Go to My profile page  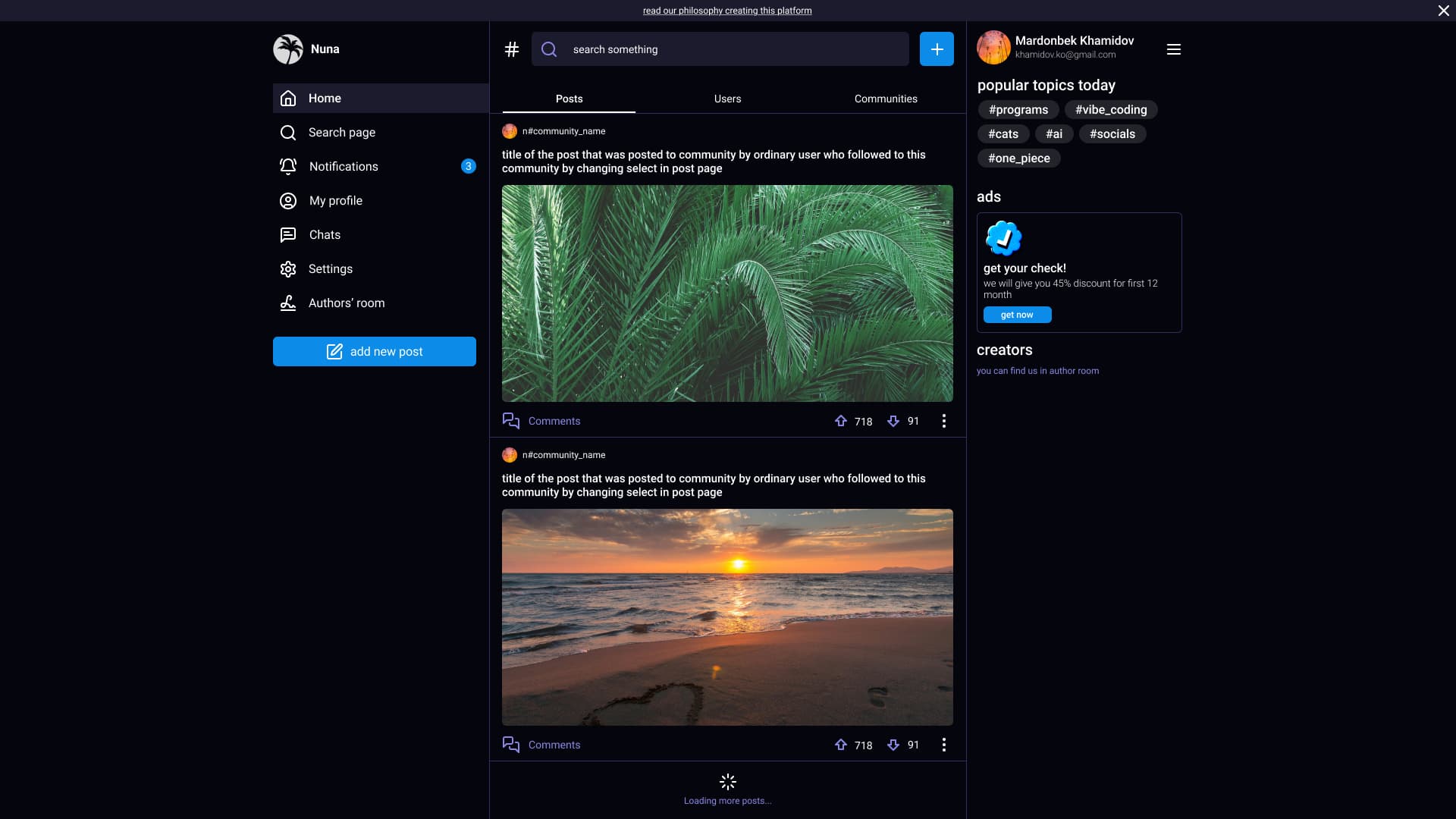tap(335, 200)
